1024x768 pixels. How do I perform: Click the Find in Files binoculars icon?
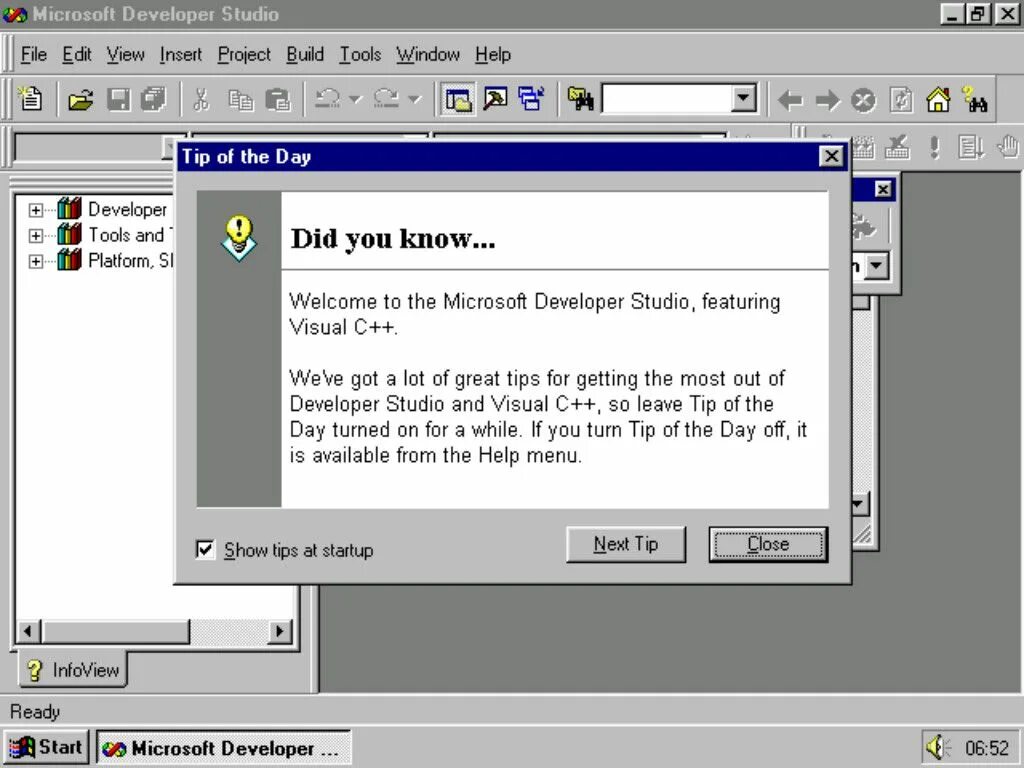pyautogui.click(x=580, y=100)
